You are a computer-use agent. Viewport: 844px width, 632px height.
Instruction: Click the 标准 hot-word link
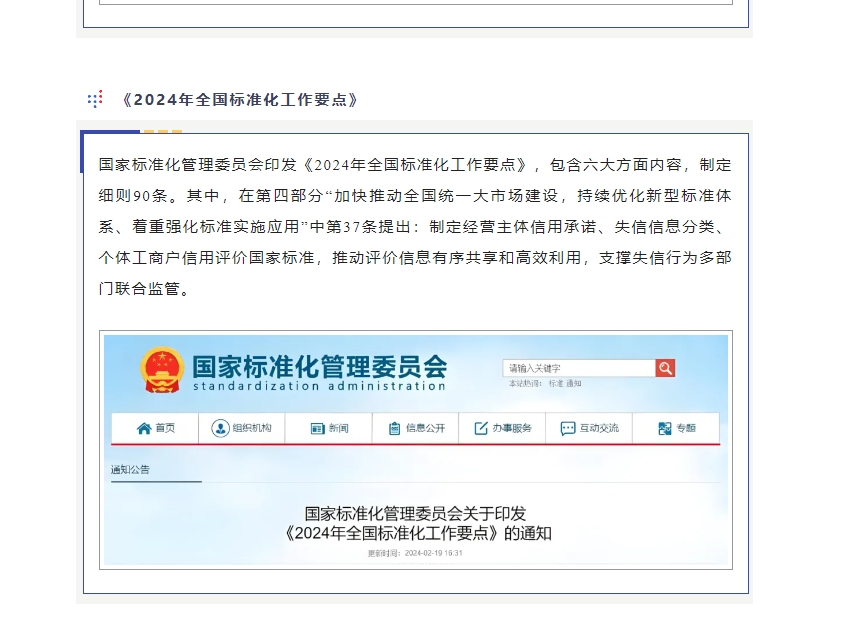[556, 383]
